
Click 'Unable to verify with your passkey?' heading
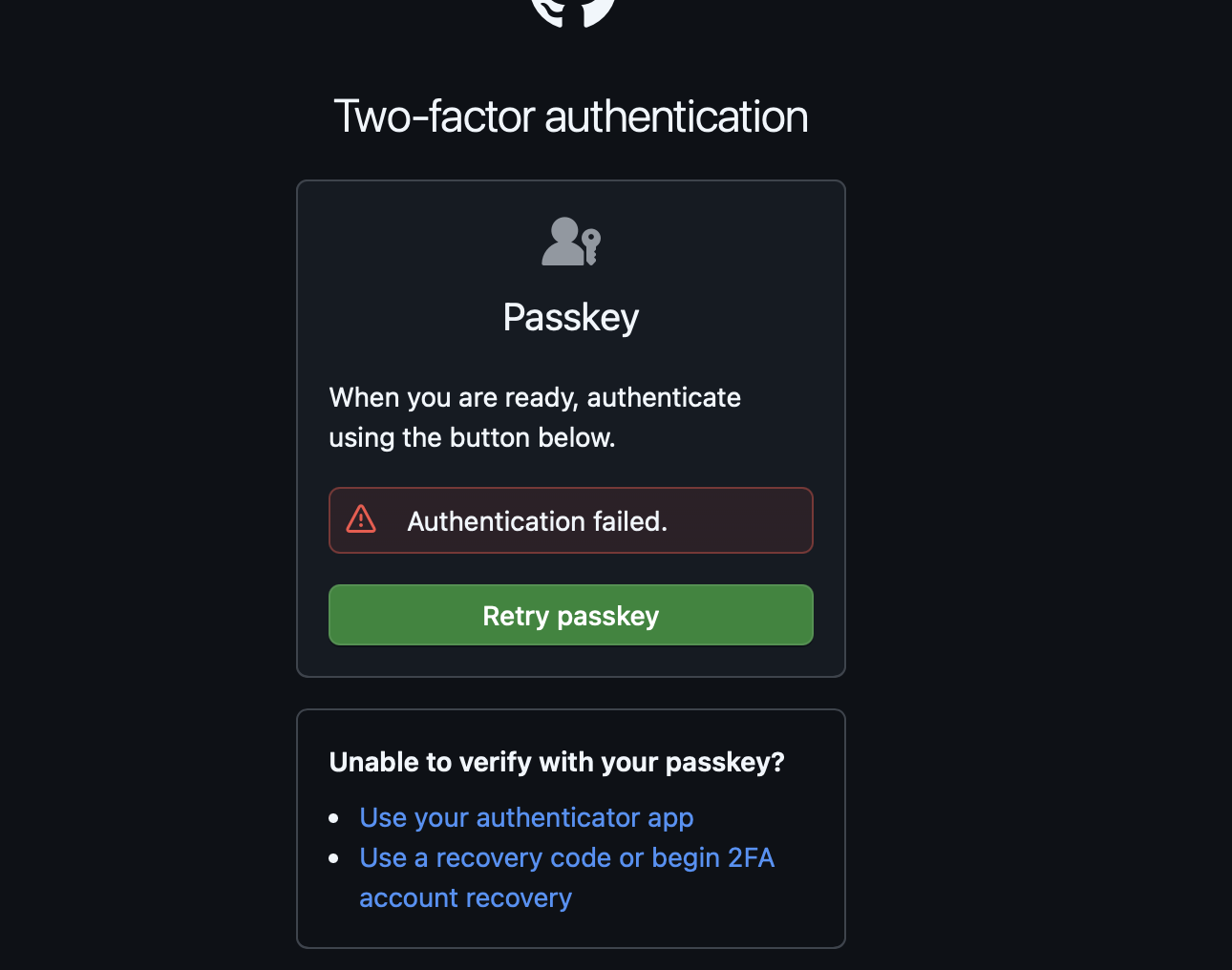[556, 762]
